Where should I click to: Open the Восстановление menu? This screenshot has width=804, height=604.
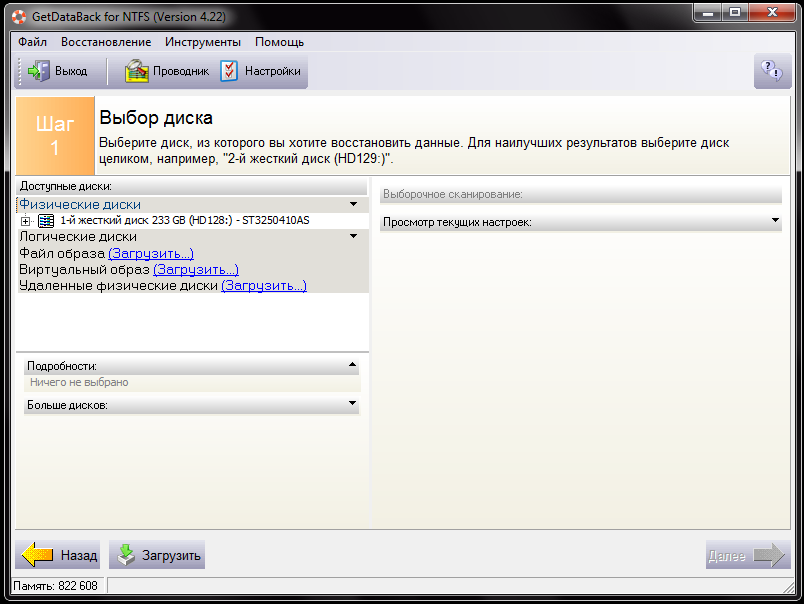click(106, 42)
